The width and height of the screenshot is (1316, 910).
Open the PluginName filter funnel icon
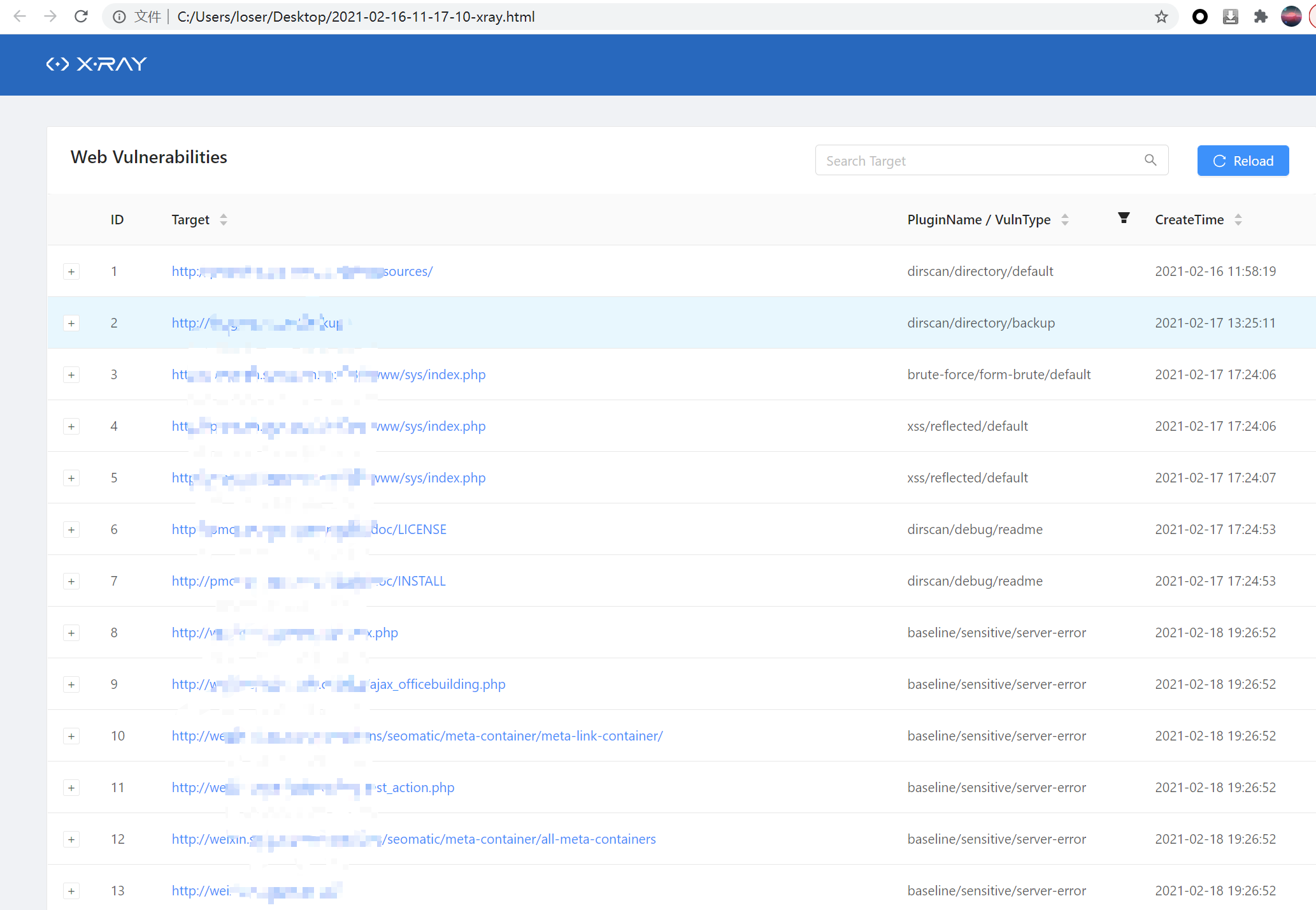point(1124,219)
